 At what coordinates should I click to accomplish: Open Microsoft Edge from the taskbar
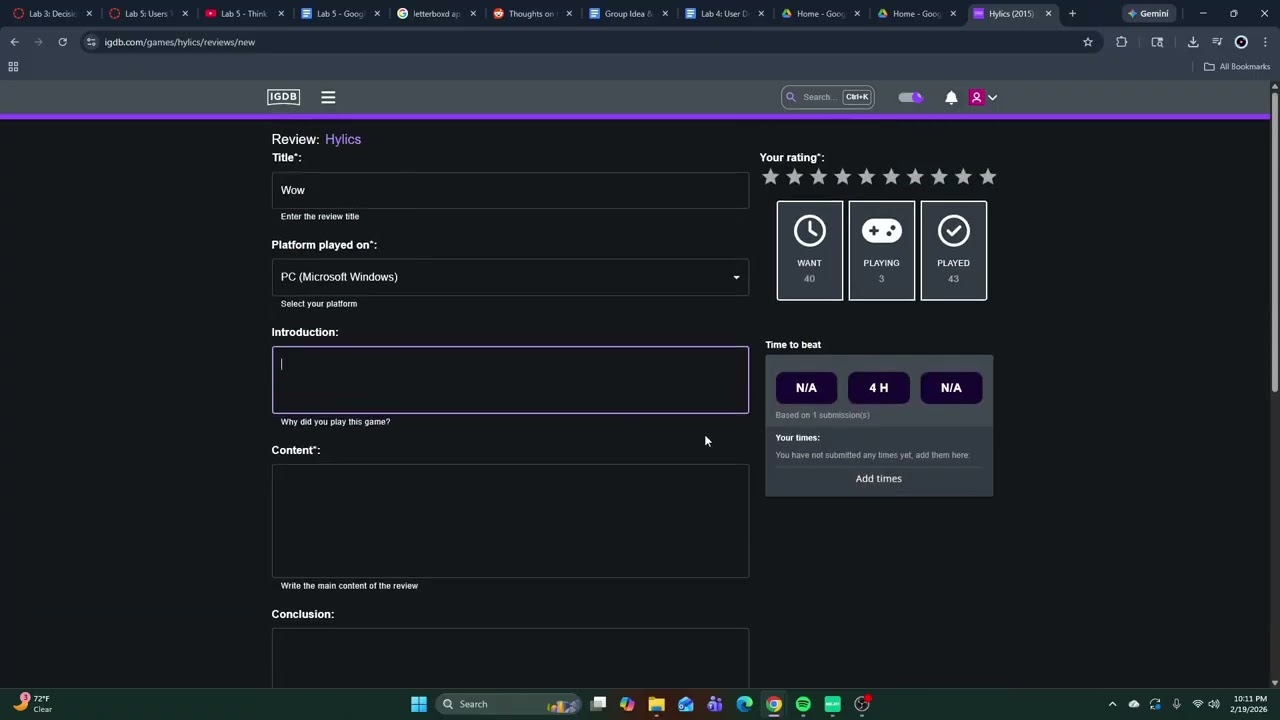[744, 704]
